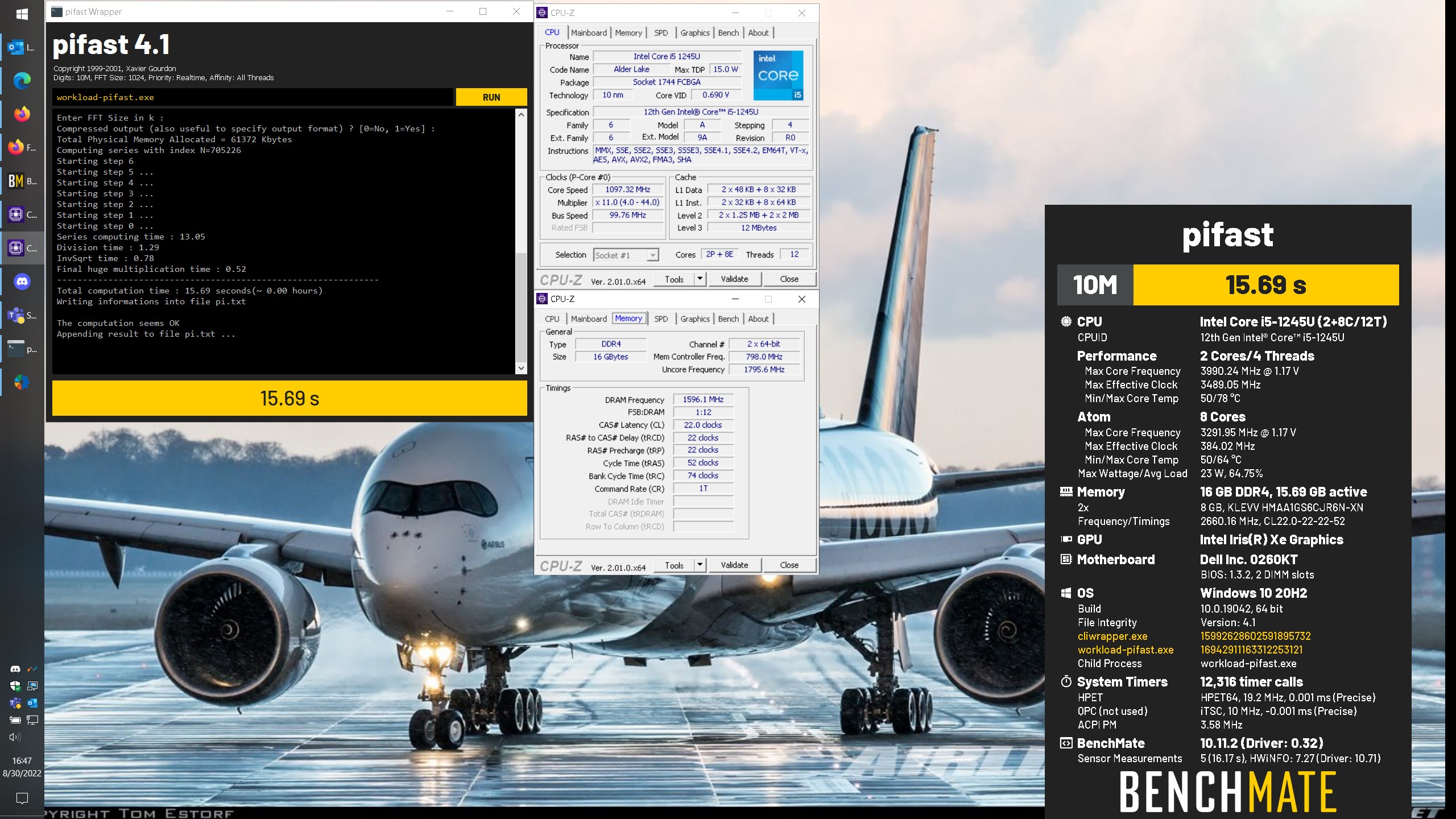The height and width of the screenshot is (819, 1456).
Task: Click Intel Core i5 logo in CPU-Z
Action: tap(778, 76)
